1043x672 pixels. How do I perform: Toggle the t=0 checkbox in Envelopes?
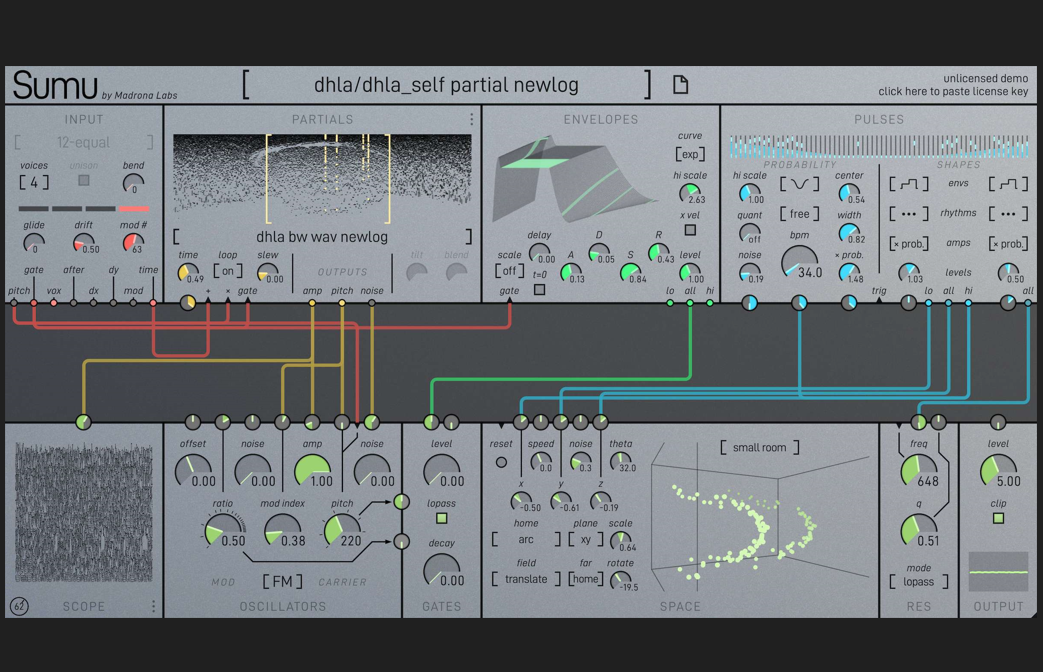pos(539,290)
